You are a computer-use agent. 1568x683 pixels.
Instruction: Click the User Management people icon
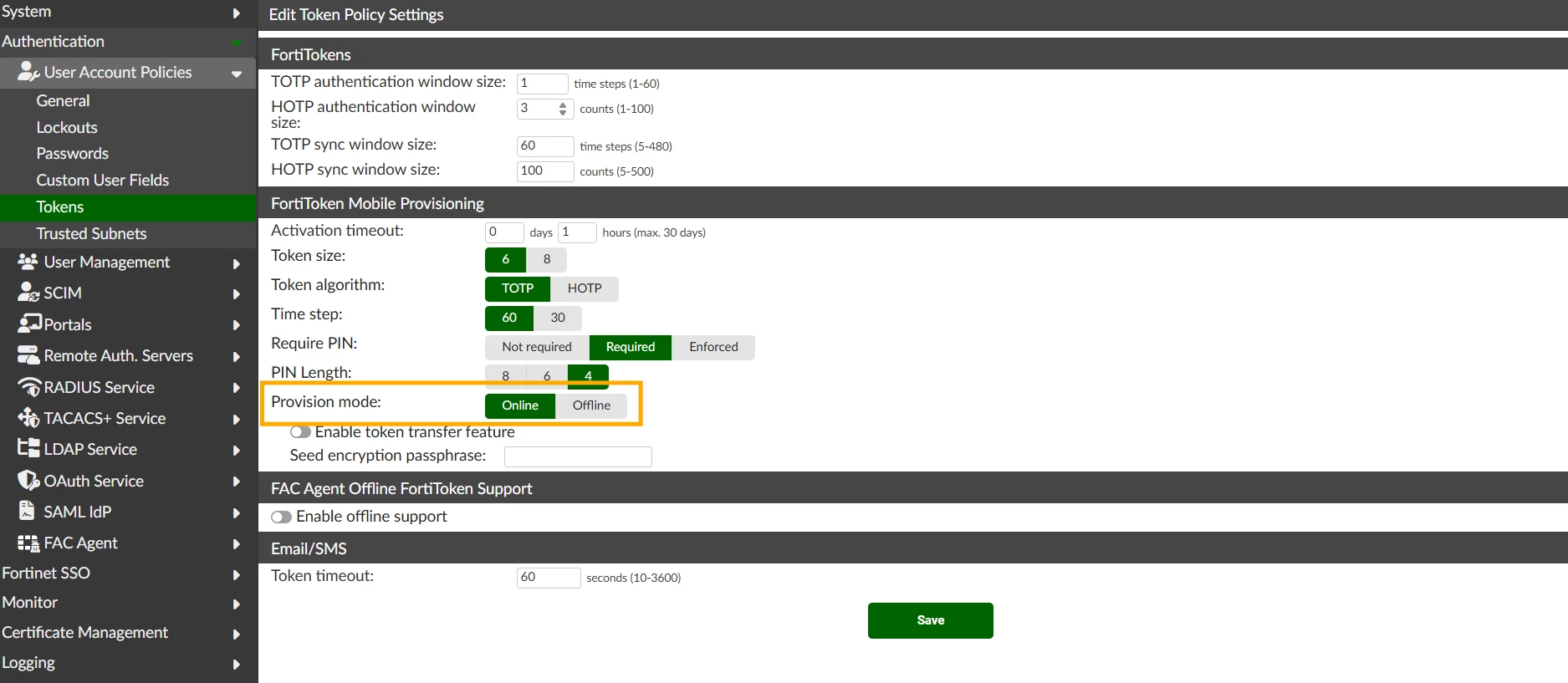point(28,262)
